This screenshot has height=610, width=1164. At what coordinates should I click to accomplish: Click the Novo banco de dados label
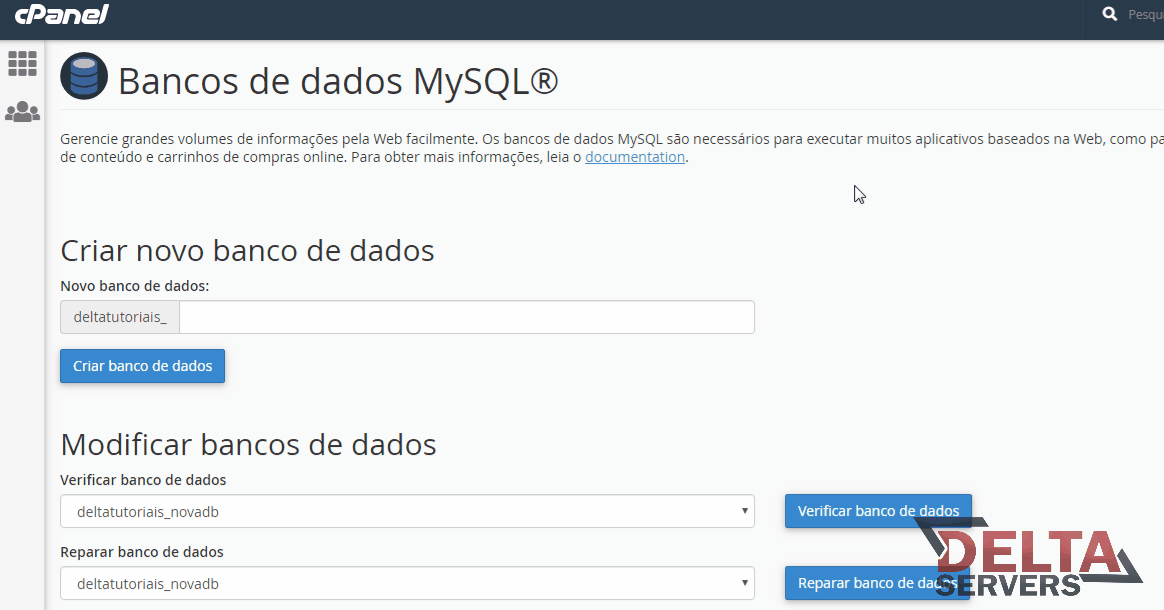pos(134,286)
